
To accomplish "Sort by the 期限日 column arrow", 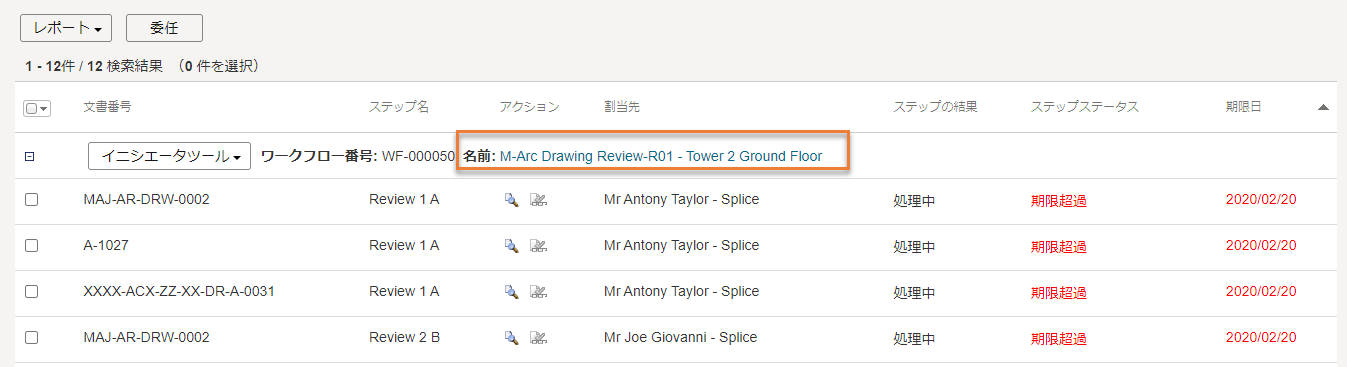I will [1323, 107].
